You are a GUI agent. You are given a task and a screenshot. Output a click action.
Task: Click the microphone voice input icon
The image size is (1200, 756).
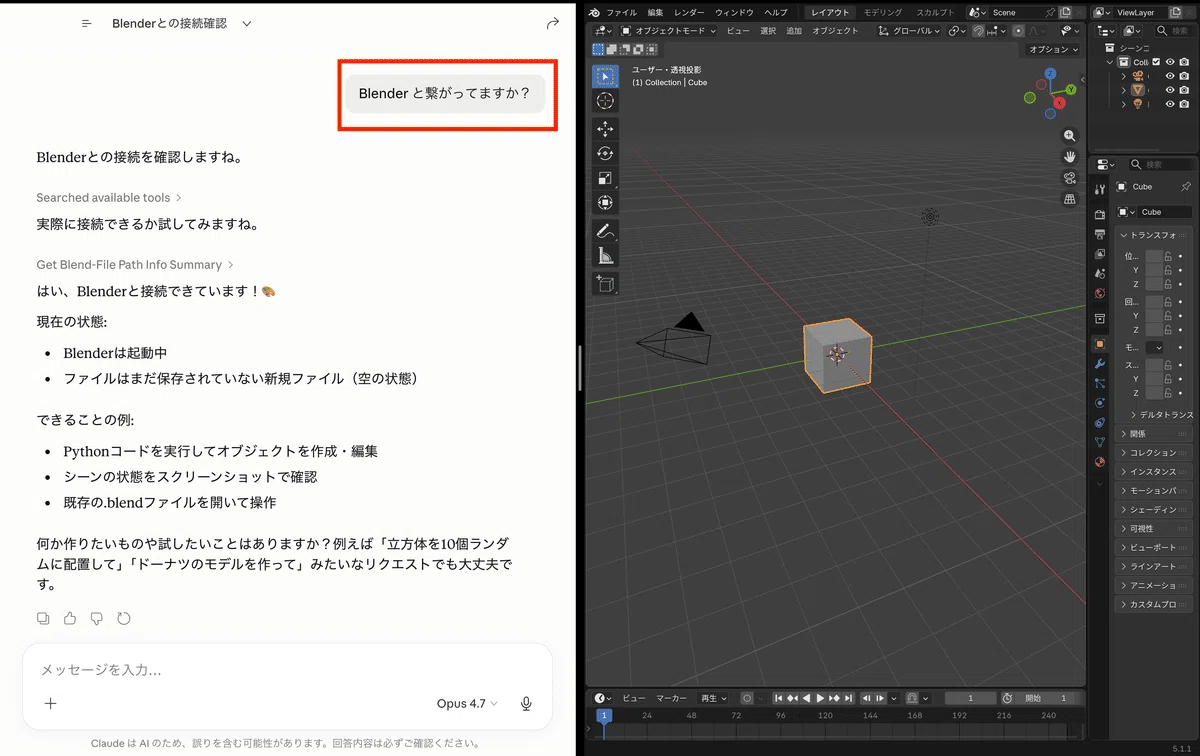pyautogui.click(x=526, y=704)
